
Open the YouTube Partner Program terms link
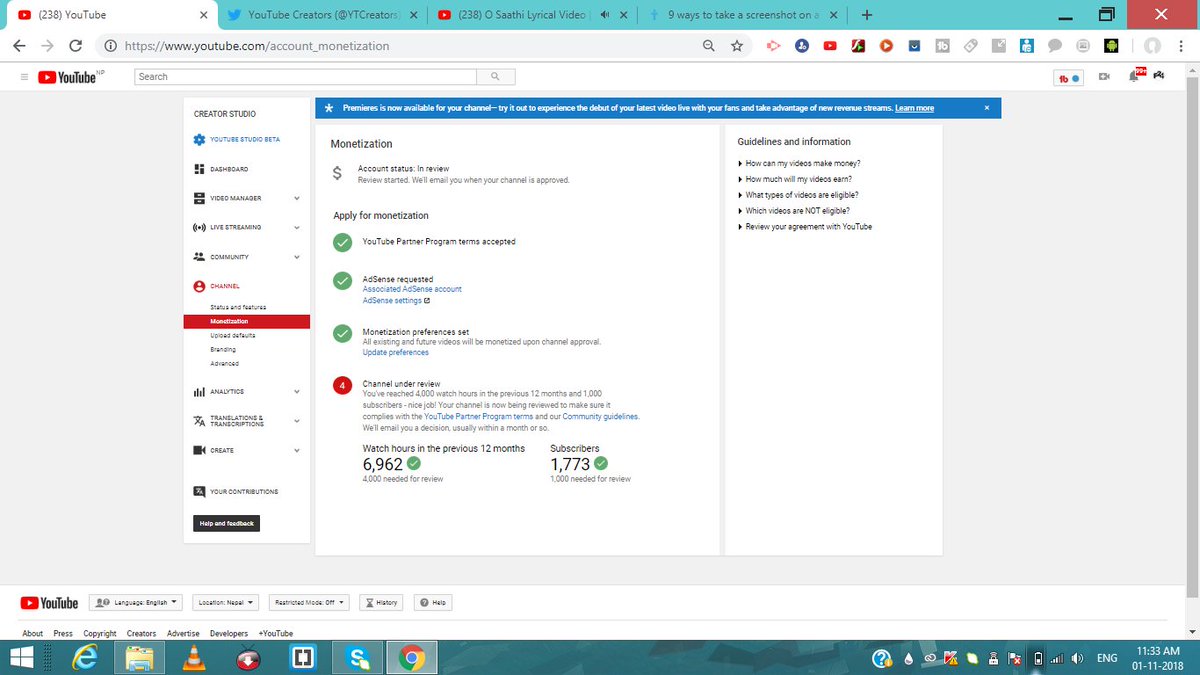pos(478,417)
